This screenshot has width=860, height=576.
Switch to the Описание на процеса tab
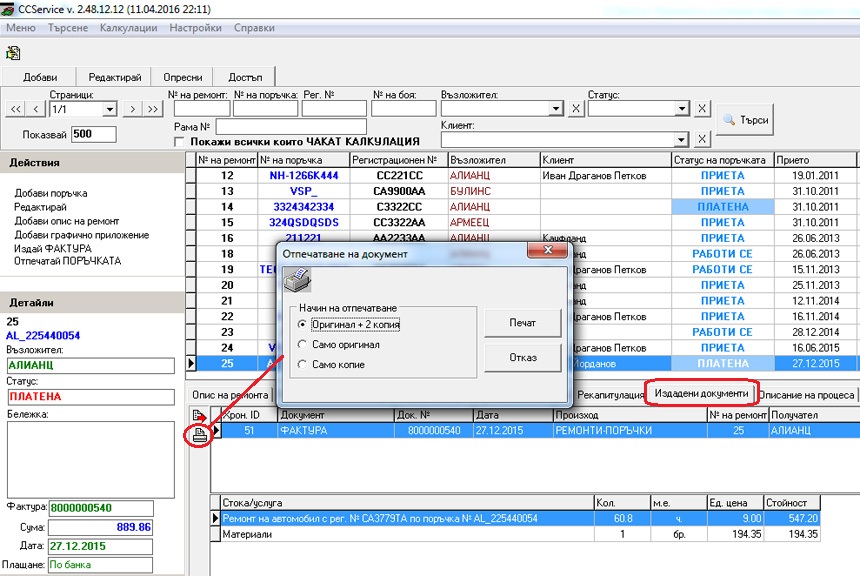pyautogui.click(x=806, y=395)
